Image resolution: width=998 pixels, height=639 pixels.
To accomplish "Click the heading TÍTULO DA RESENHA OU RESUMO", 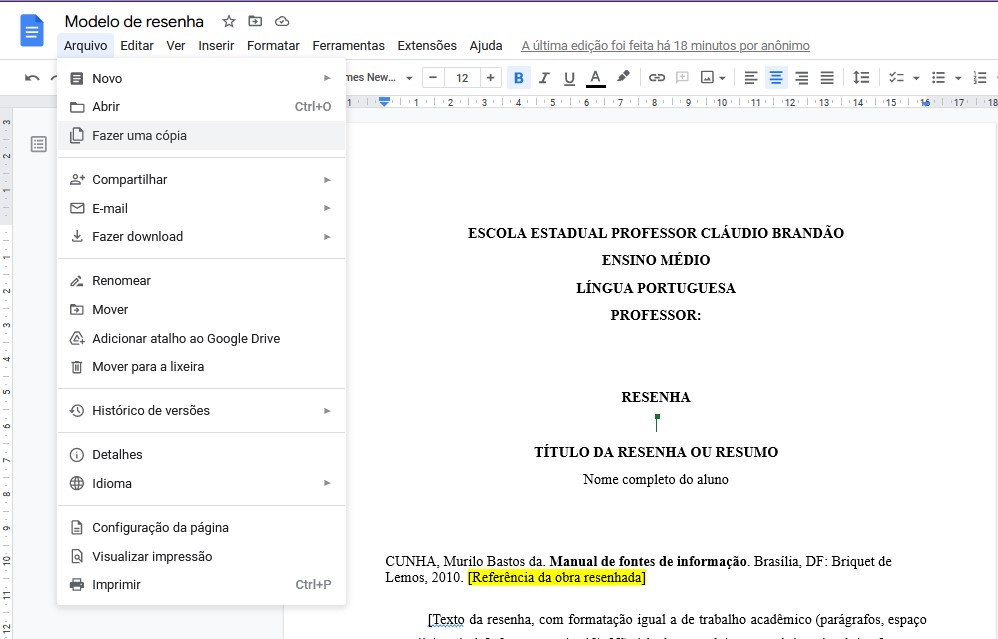I will pos(656,452).
